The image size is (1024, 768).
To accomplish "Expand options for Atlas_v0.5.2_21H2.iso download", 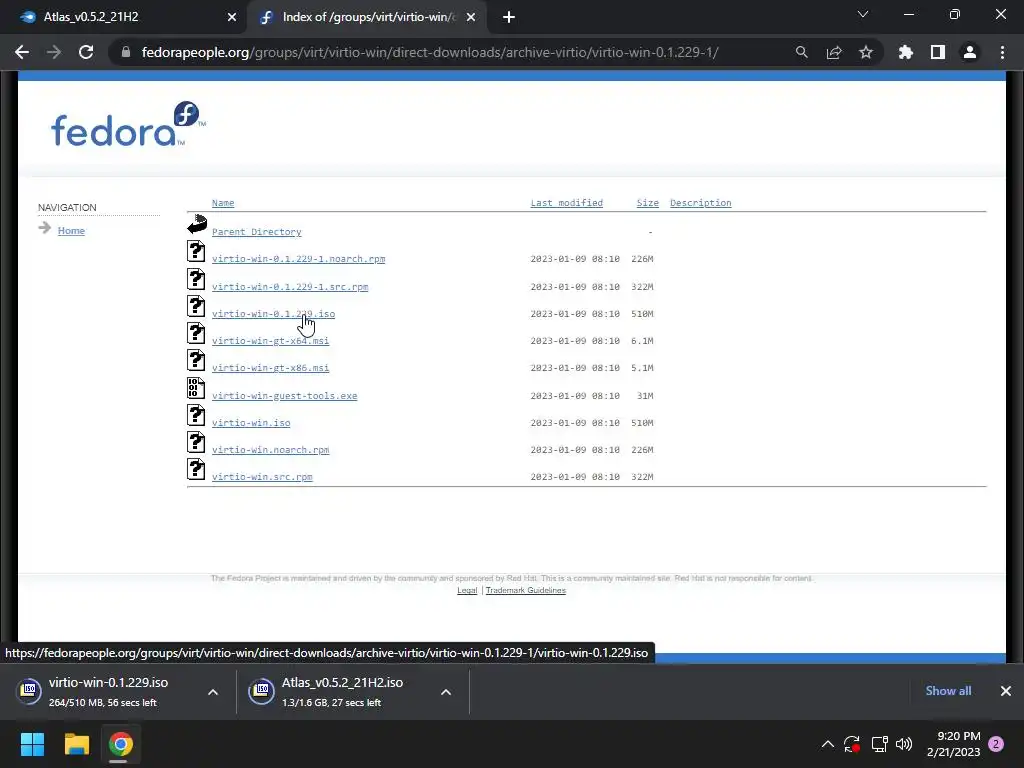I will [446, 692].
